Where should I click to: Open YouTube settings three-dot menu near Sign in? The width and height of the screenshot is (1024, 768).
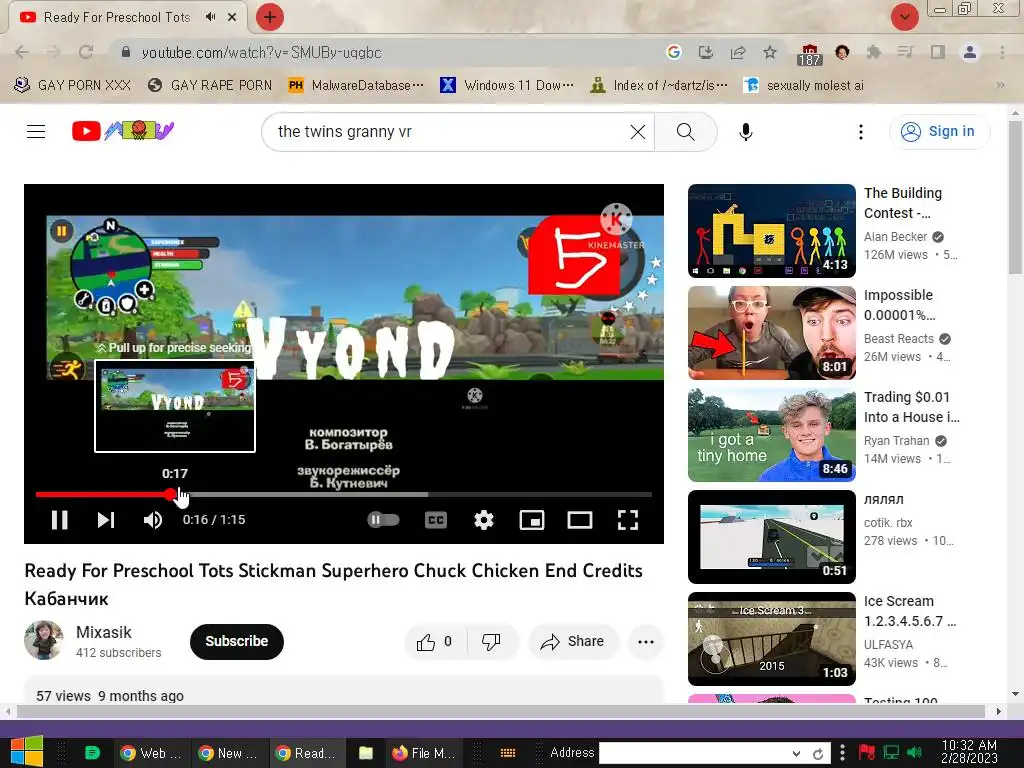[860, 132]
